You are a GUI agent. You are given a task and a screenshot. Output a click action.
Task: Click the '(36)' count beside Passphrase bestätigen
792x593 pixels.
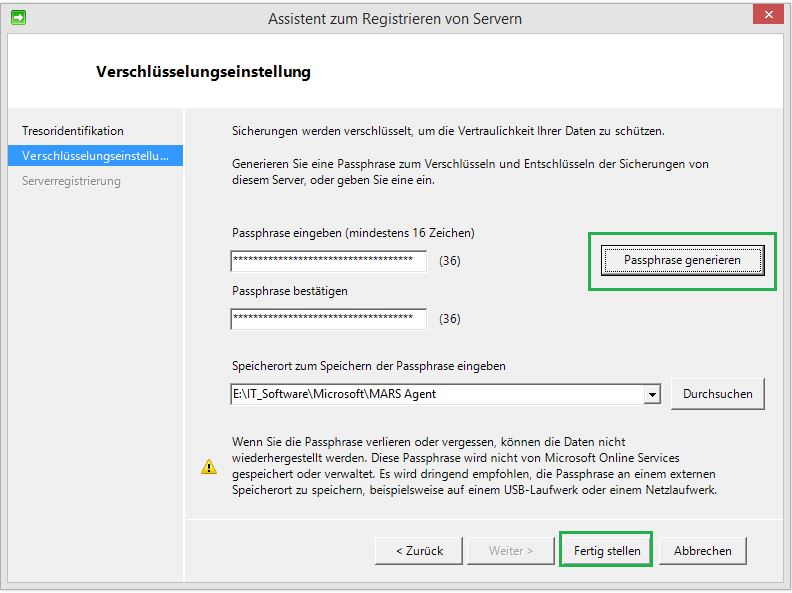click(450, 319)
